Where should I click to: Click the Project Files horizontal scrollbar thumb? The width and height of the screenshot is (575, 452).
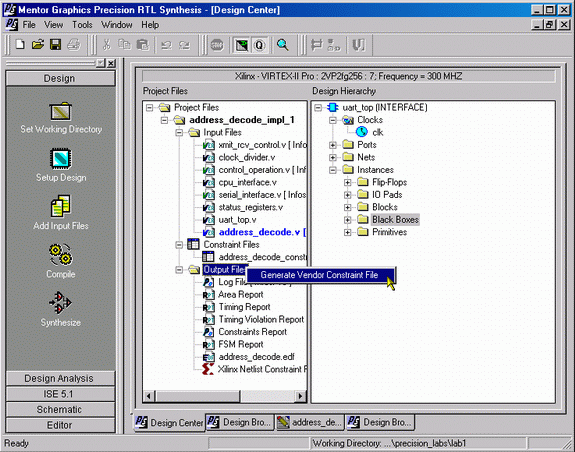(x=198, y=396)
